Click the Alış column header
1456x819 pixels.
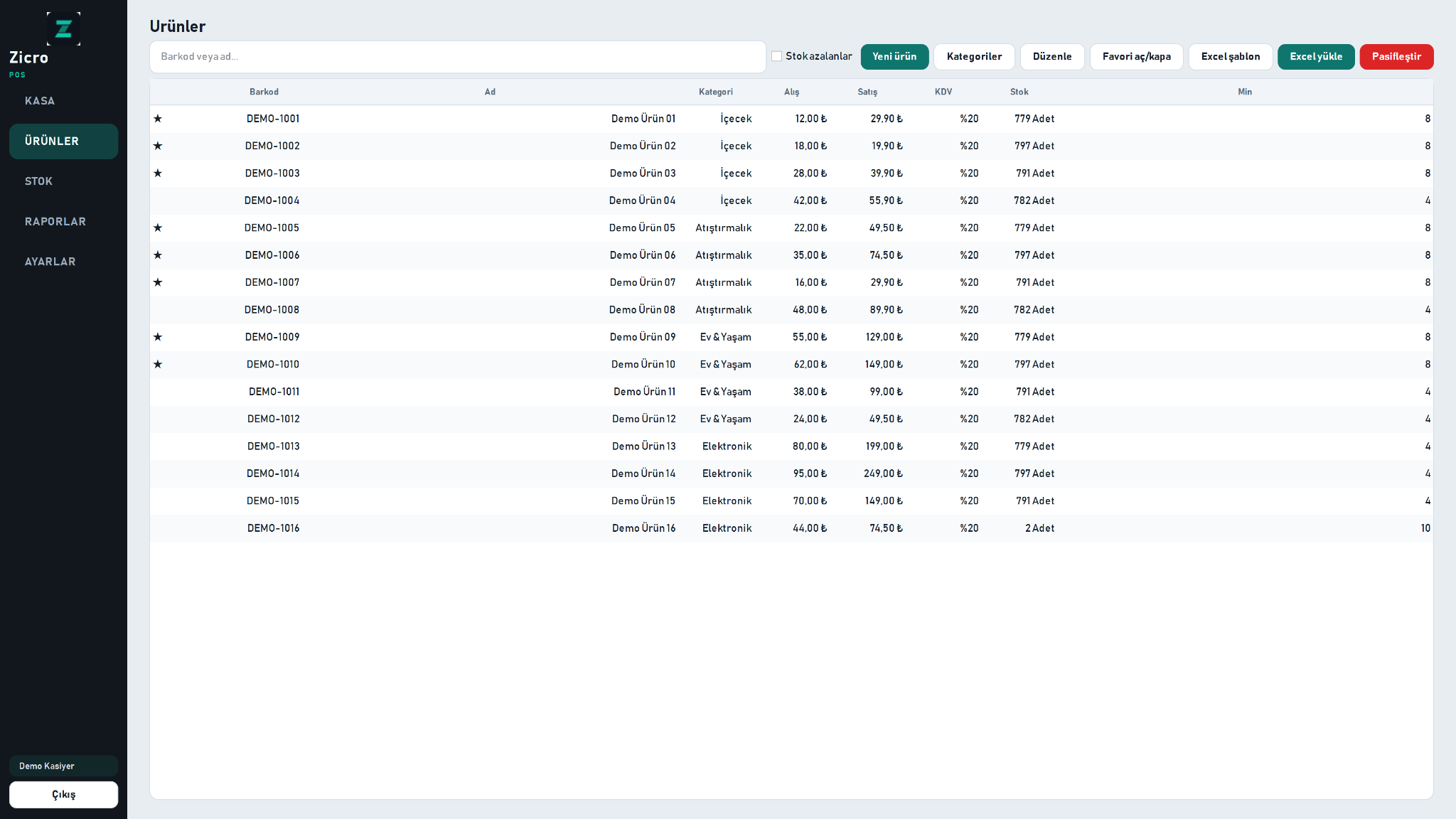pyautogui.click(x=791, y=92)
